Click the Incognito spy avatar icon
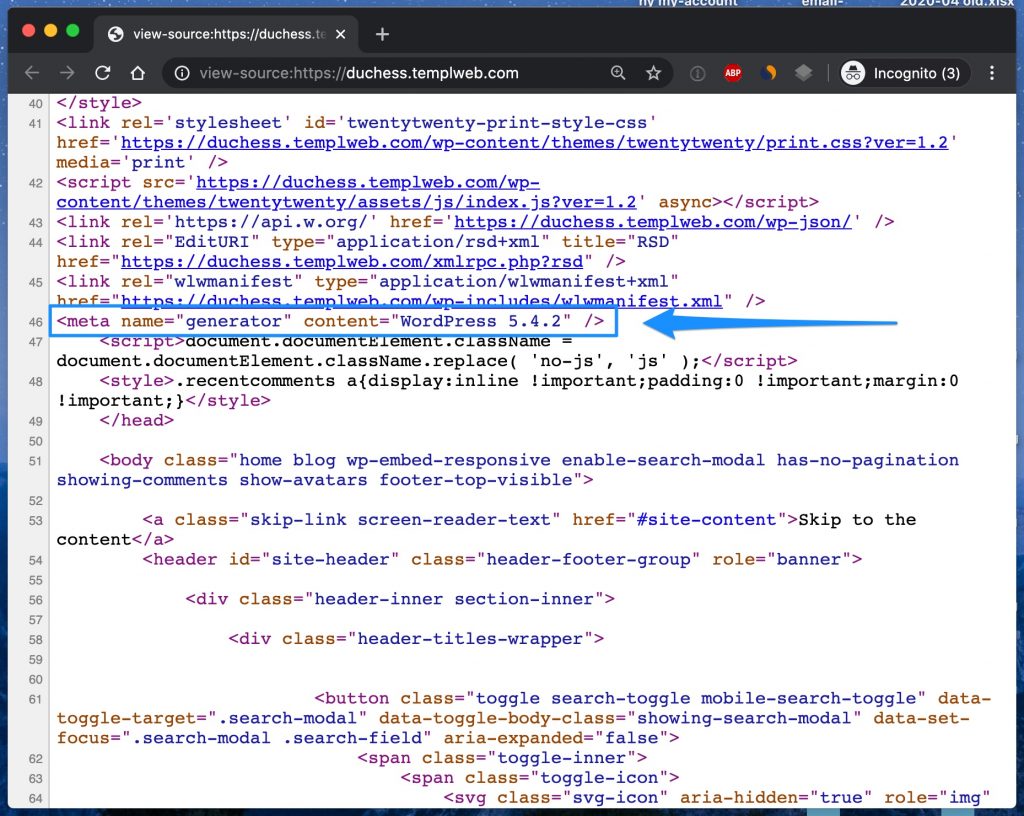The image size is (1024, 816). click(853, 72)
